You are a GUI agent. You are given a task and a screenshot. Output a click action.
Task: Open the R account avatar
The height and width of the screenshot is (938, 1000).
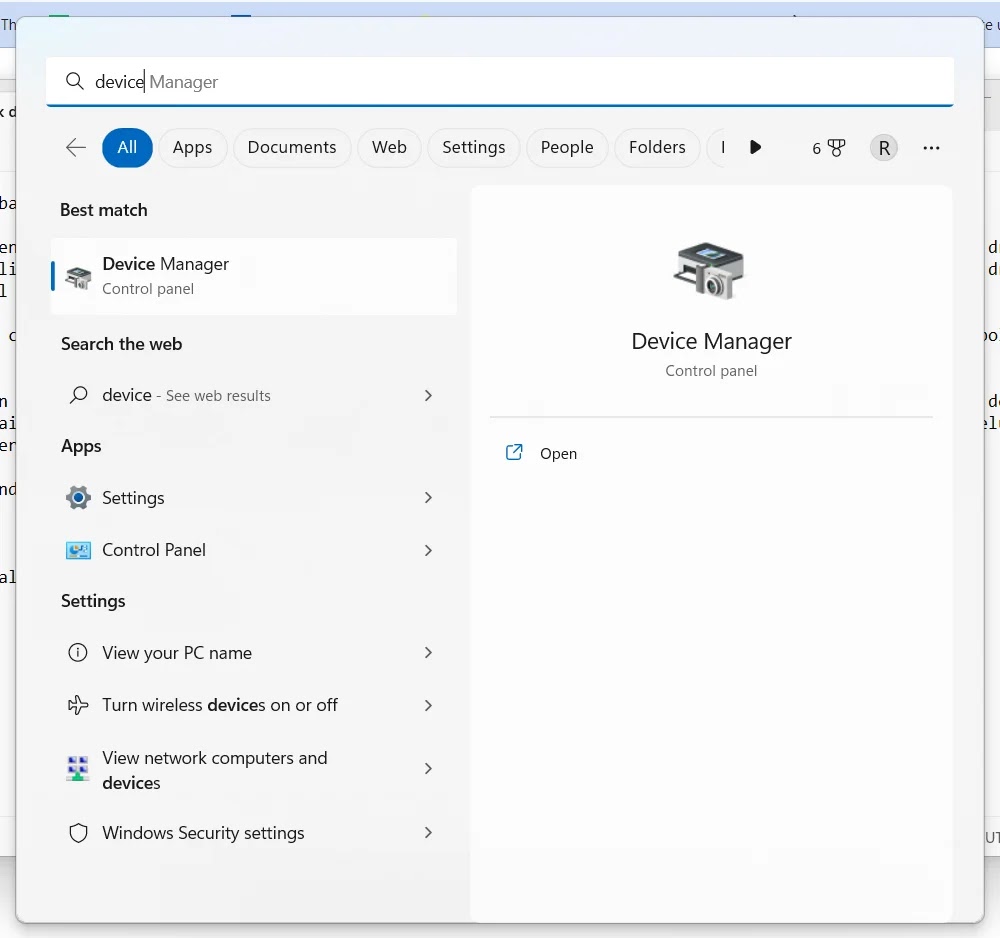(883, 148)
